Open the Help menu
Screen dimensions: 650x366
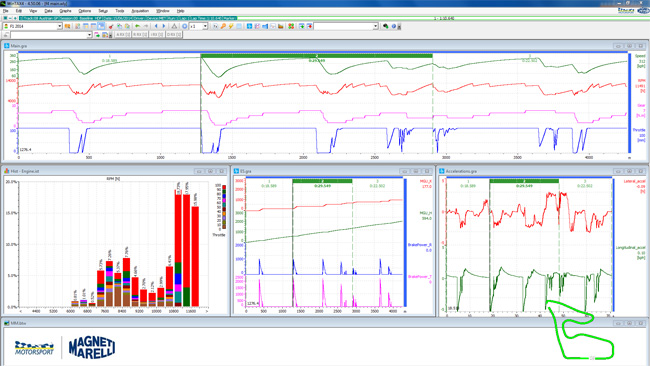tap(180, 11)
